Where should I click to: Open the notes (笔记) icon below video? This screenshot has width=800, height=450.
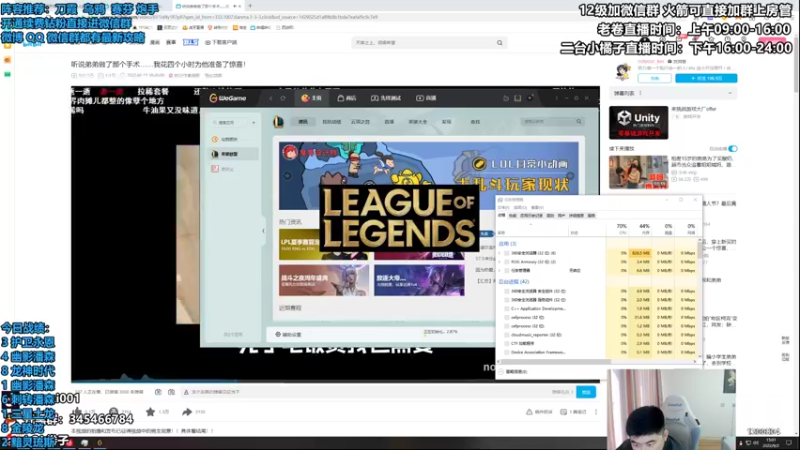tap(563, 412)
